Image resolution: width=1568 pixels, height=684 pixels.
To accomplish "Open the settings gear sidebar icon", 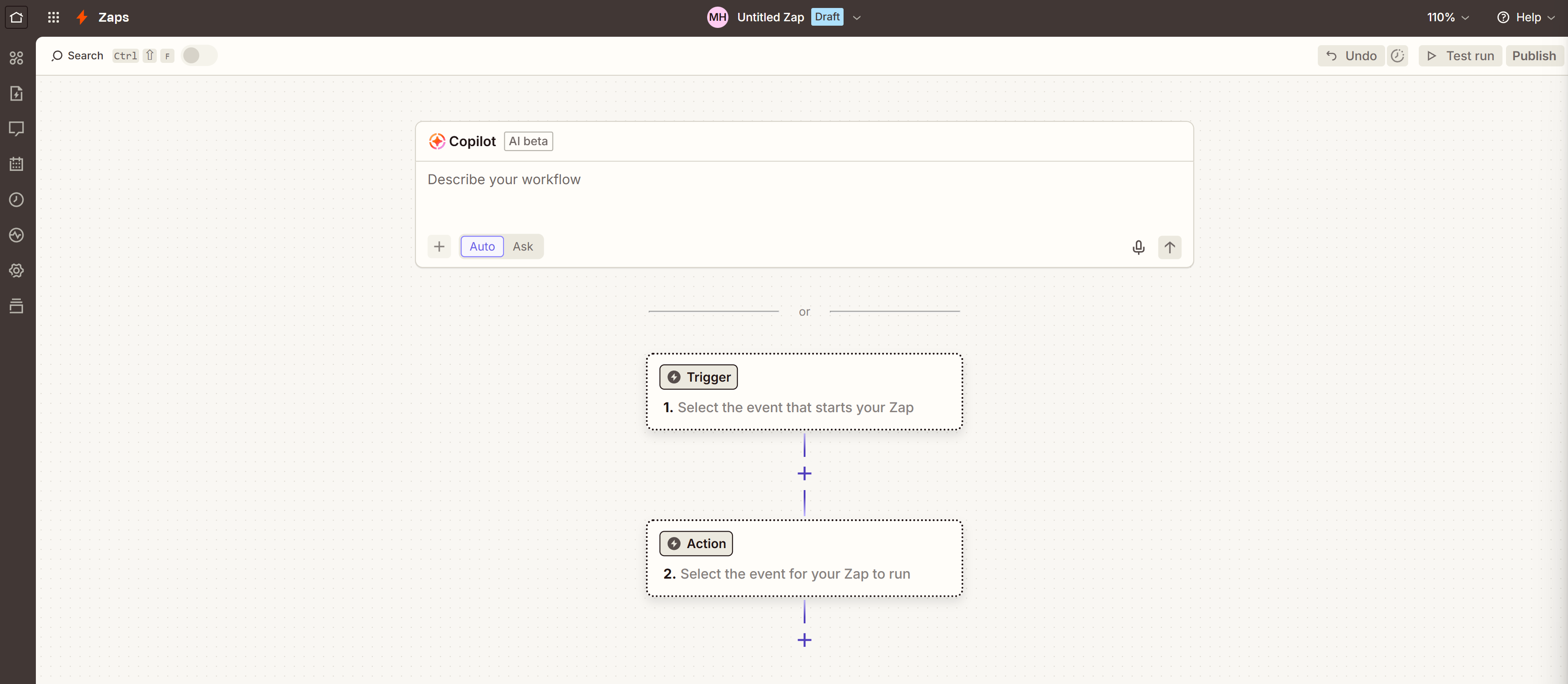I will [16, 270].
